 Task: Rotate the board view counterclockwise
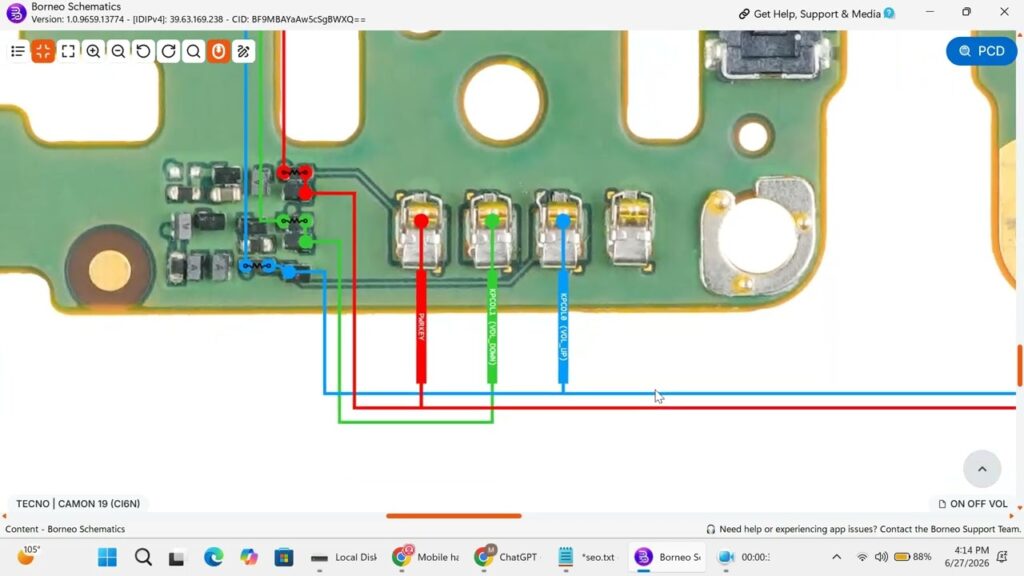tap(143, 51)
